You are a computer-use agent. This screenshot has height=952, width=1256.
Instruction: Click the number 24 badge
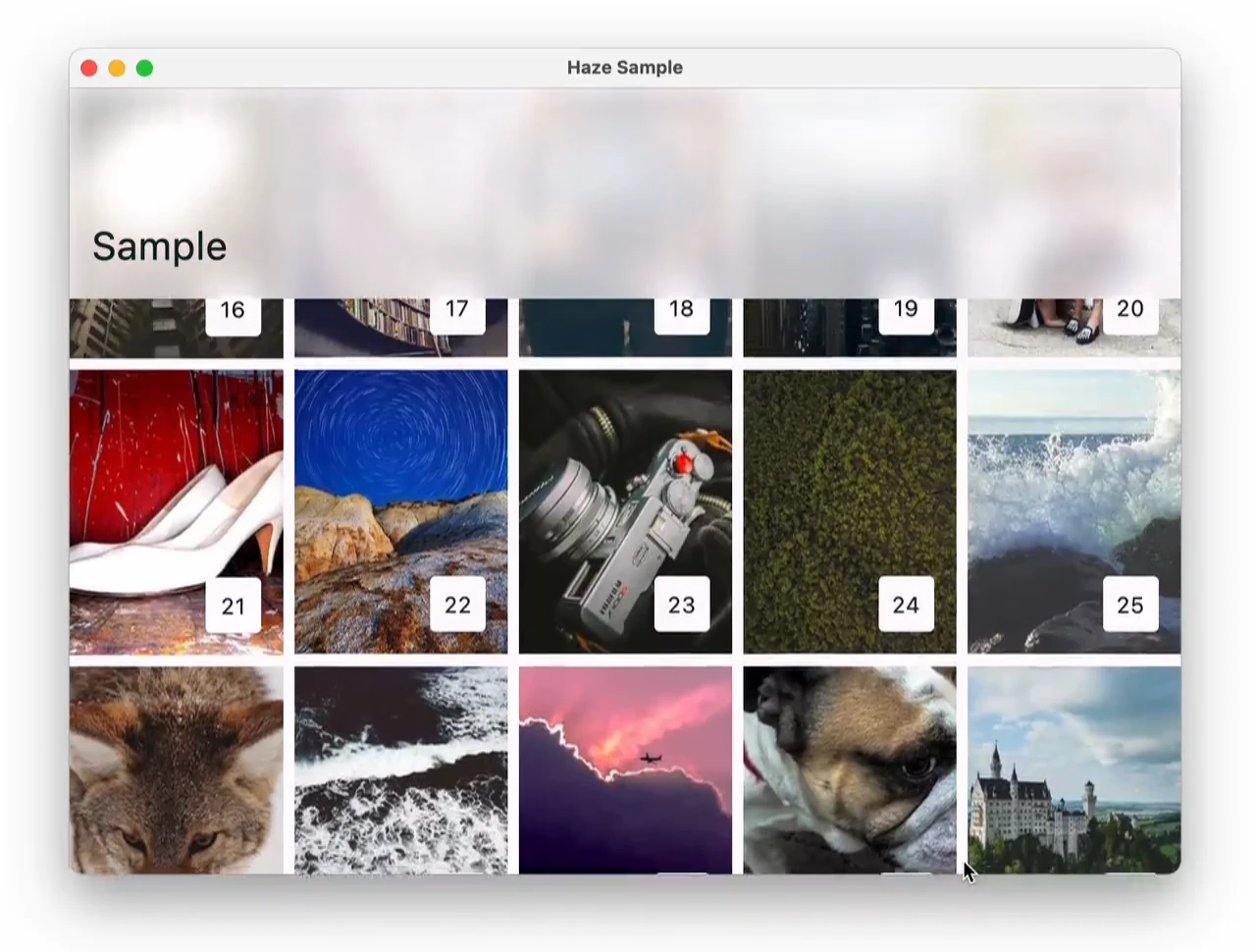coord(906,605)
